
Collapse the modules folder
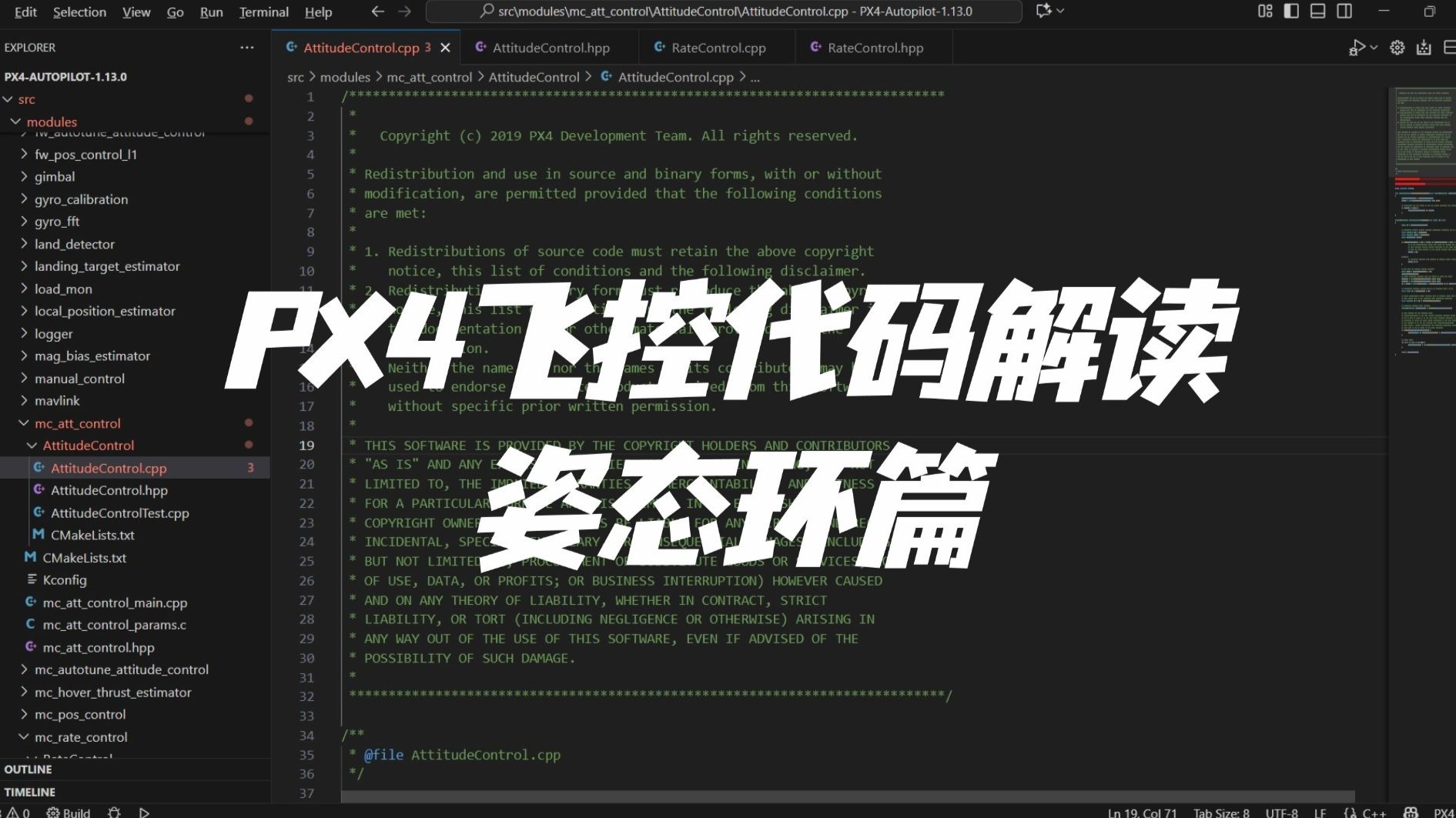click(15, 122)
